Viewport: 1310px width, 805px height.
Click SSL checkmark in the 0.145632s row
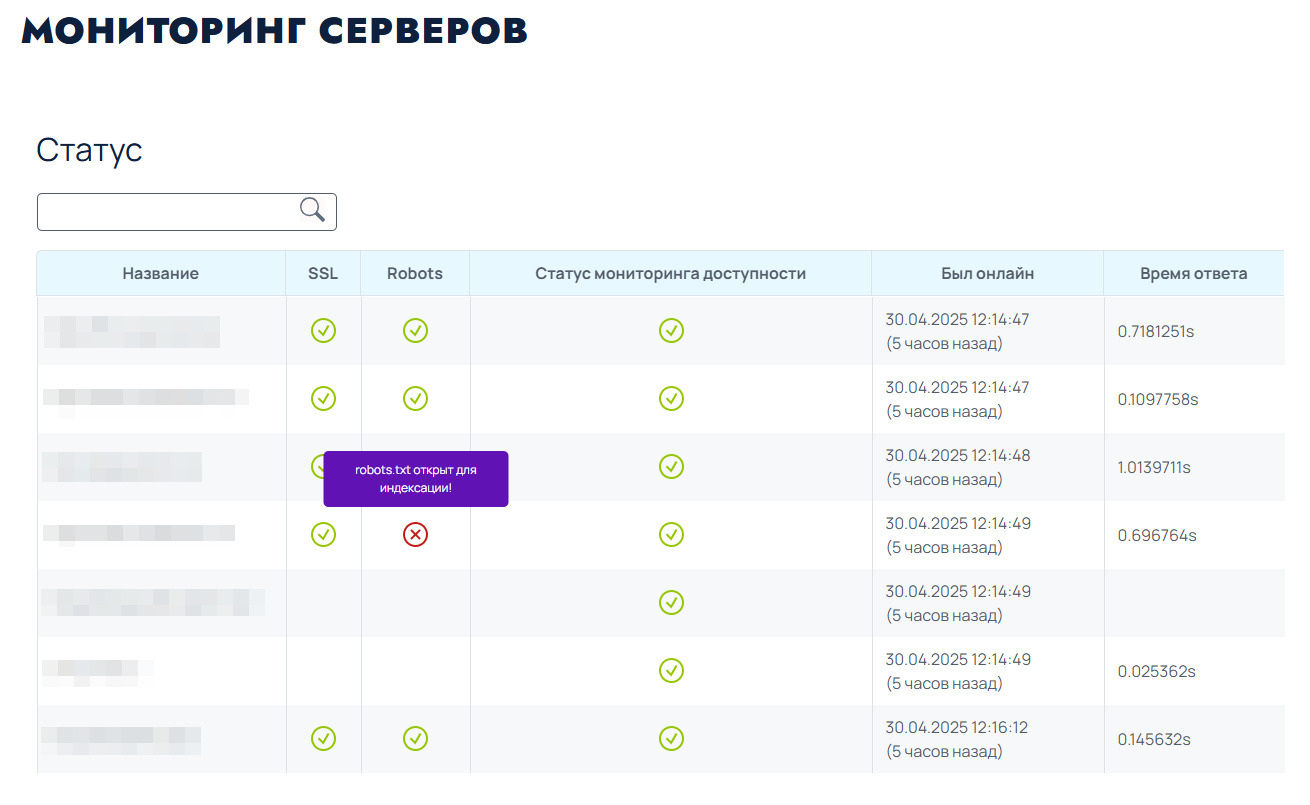click(x=323, y=738)
